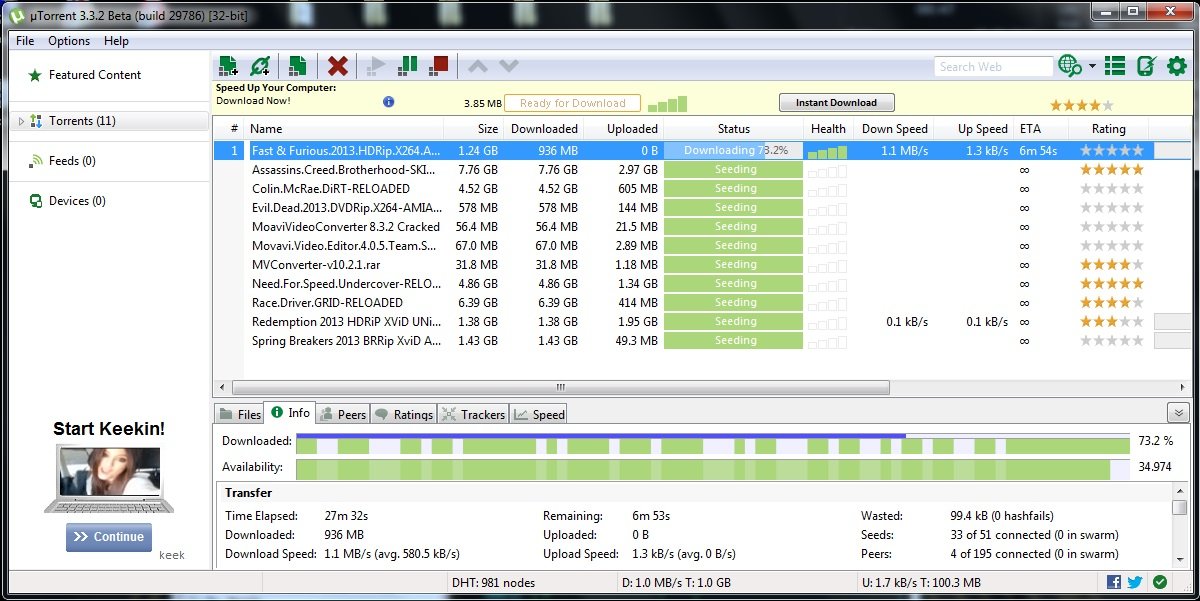Set star rating for Fast & Furious row
The width and height of the screenshot is (1200, 601).
(x=1111, y=151)
